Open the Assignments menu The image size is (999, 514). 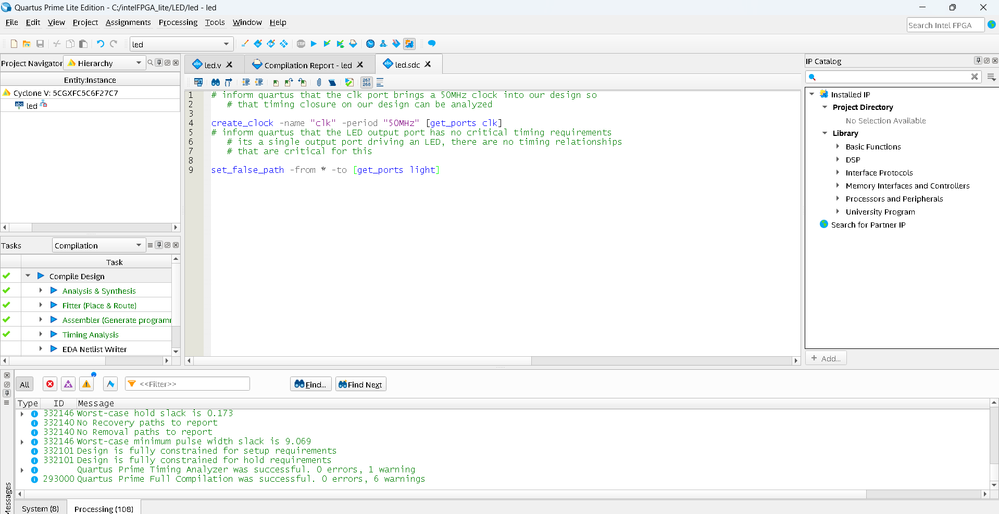(128, 22)
